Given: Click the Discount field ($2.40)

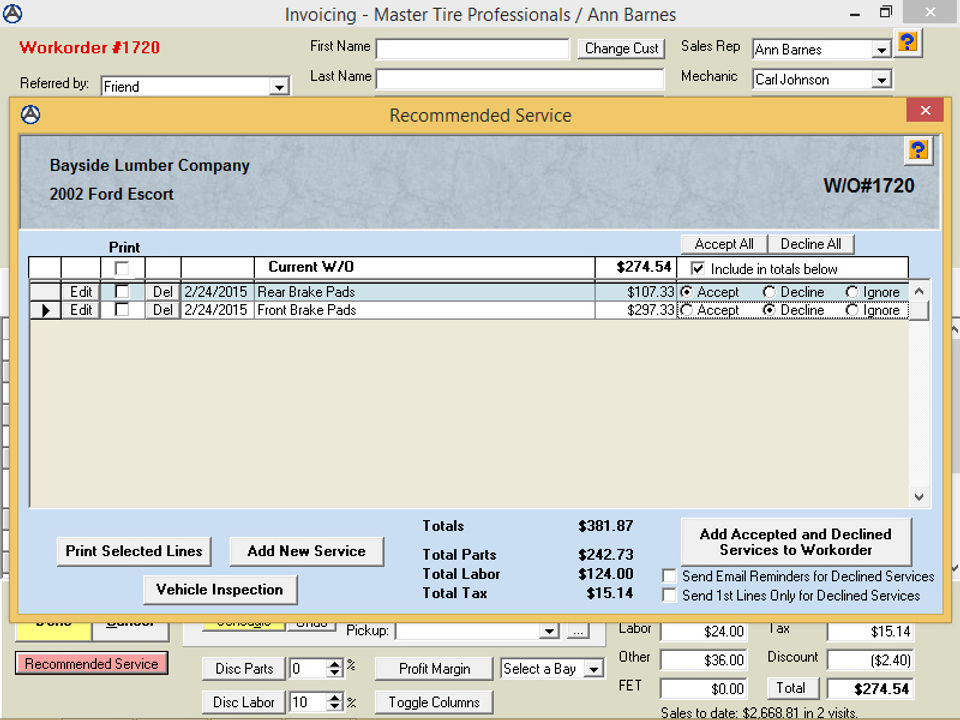Looking at the screenshot, I should [870, 660].
